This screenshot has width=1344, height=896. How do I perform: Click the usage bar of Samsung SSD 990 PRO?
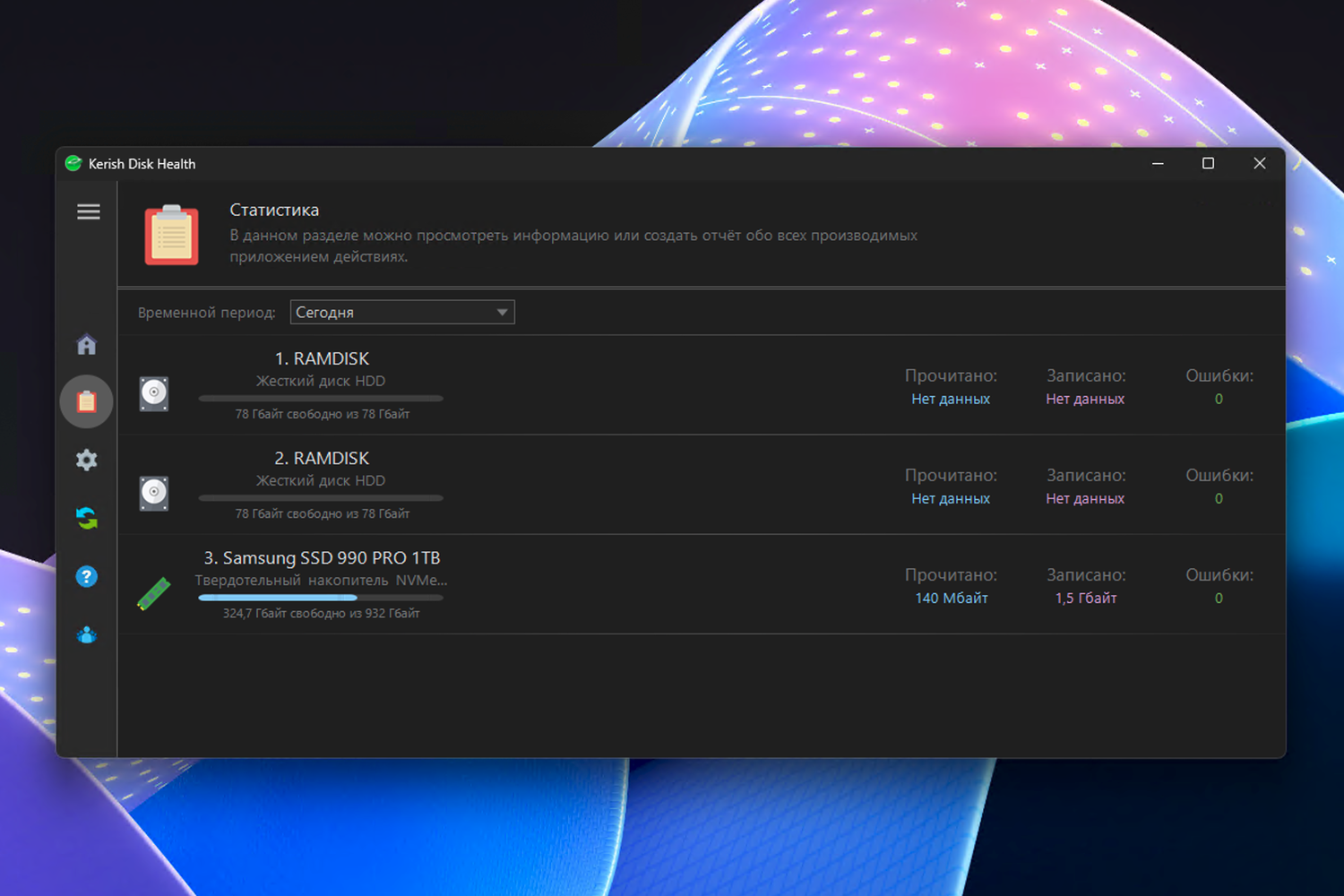321,597
